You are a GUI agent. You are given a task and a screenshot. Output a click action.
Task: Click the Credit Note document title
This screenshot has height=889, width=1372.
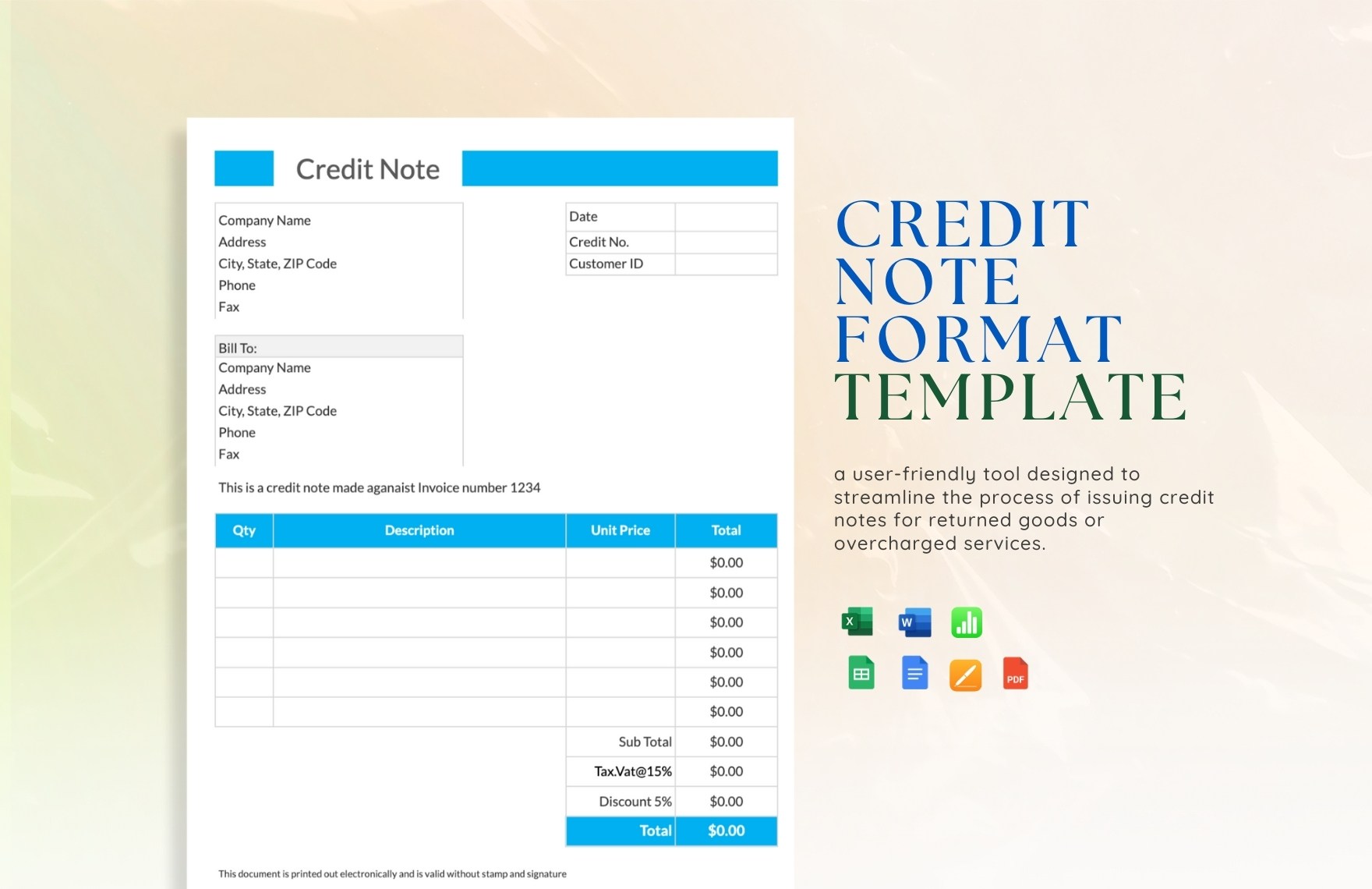(x=368, y=168)
